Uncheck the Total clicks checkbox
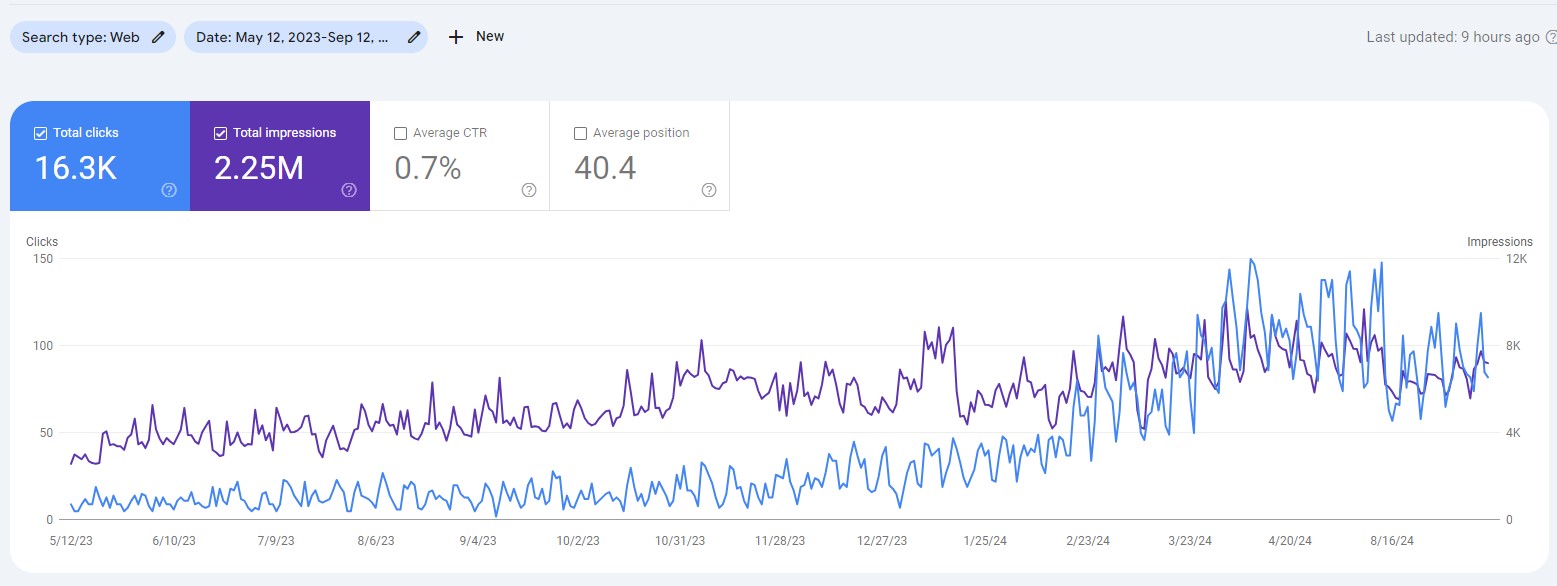Screen dimensions: 1557x586 coord(41,133)
